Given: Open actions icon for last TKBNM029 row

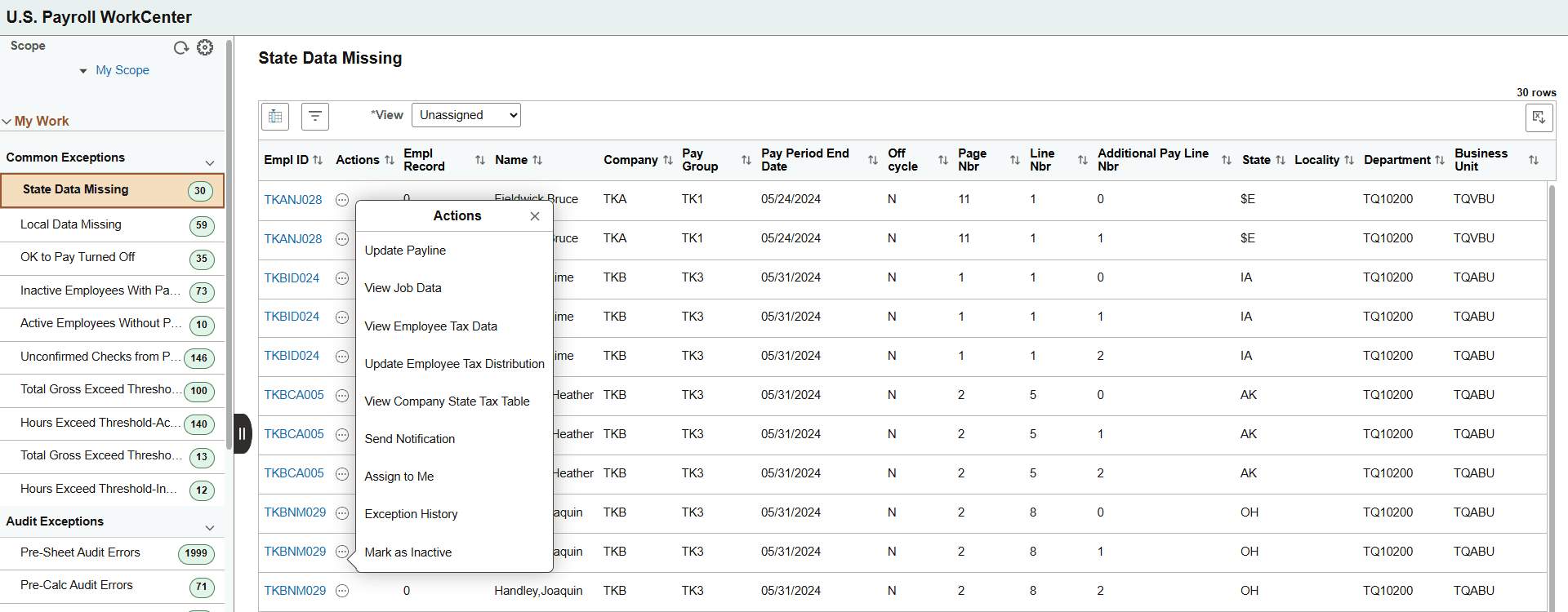Looking at the screenshot, I should 342,591.
